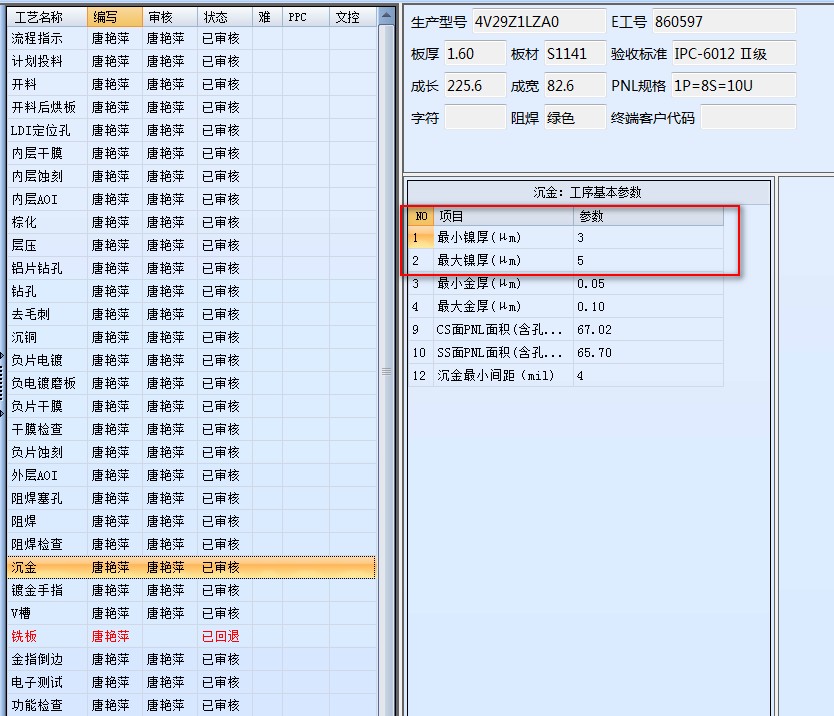834x716 pixels.
Task: Click the 编写 column header
Action: pyautogui.click(x=114, y=17)
